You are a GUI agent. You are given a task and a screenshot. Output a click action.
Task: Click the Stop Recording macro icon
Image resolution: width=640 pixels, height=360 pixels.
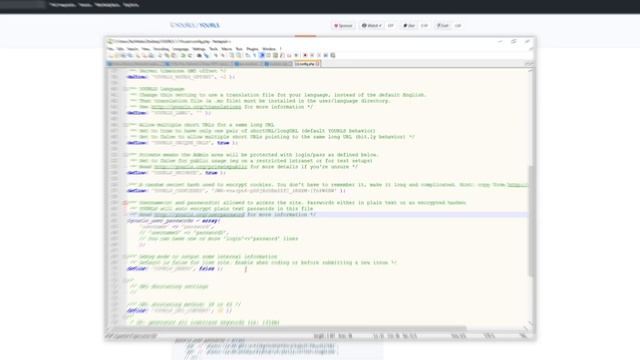coord(312,55)
